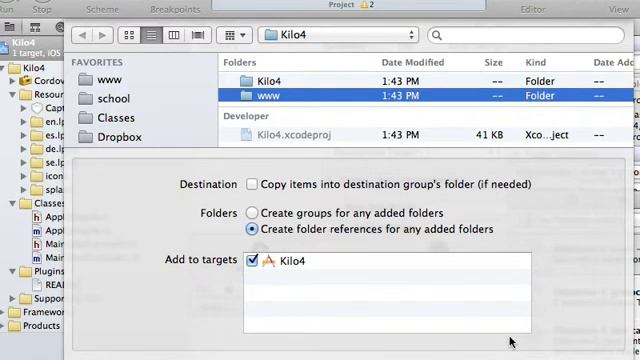Select the README file under Plugins
Screen dimensions: 640x360
[x=48, y=285]
